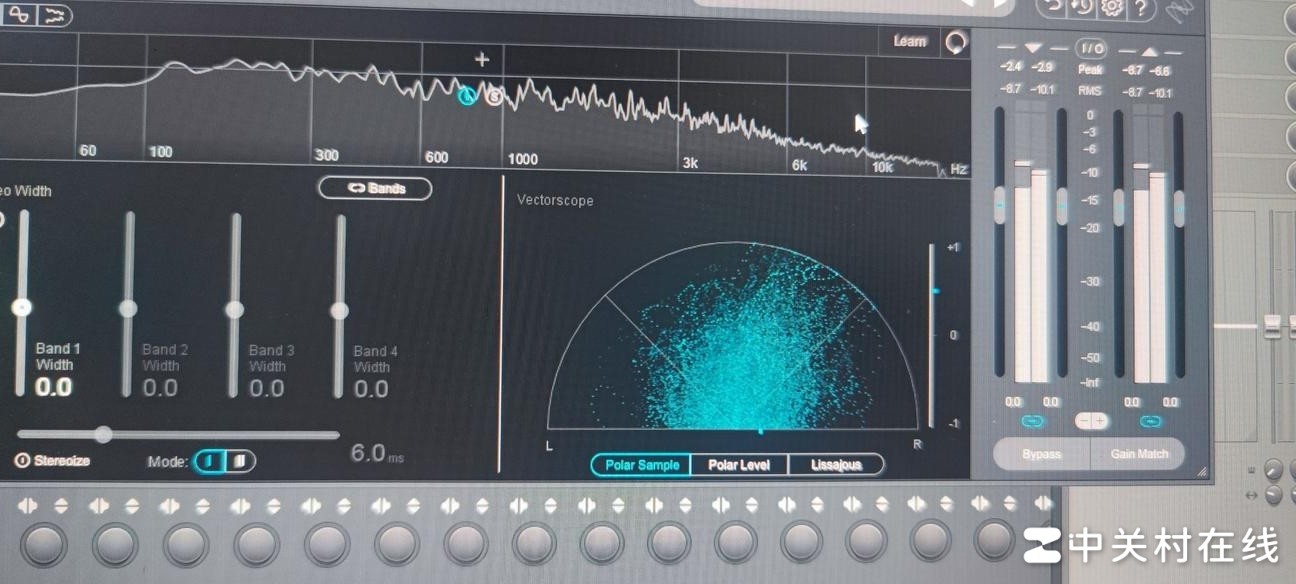Screen dimensions: 1296x584
Task: Click the down triangle above the input meters
Action: pyautogui.click(x=1033, y=48)
